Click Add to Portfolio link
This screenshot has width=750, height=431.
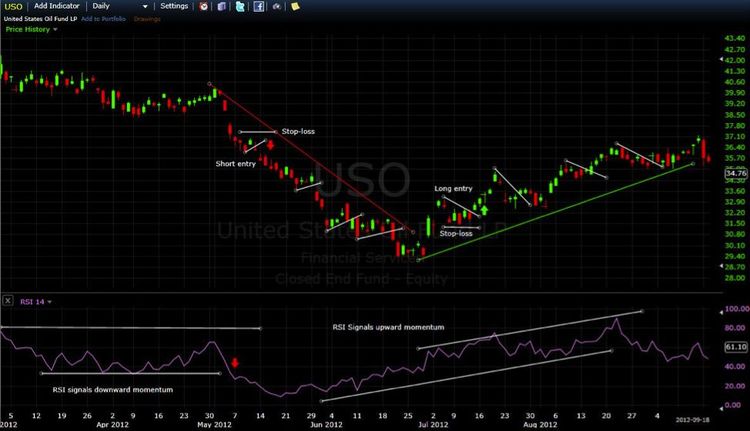103,19
